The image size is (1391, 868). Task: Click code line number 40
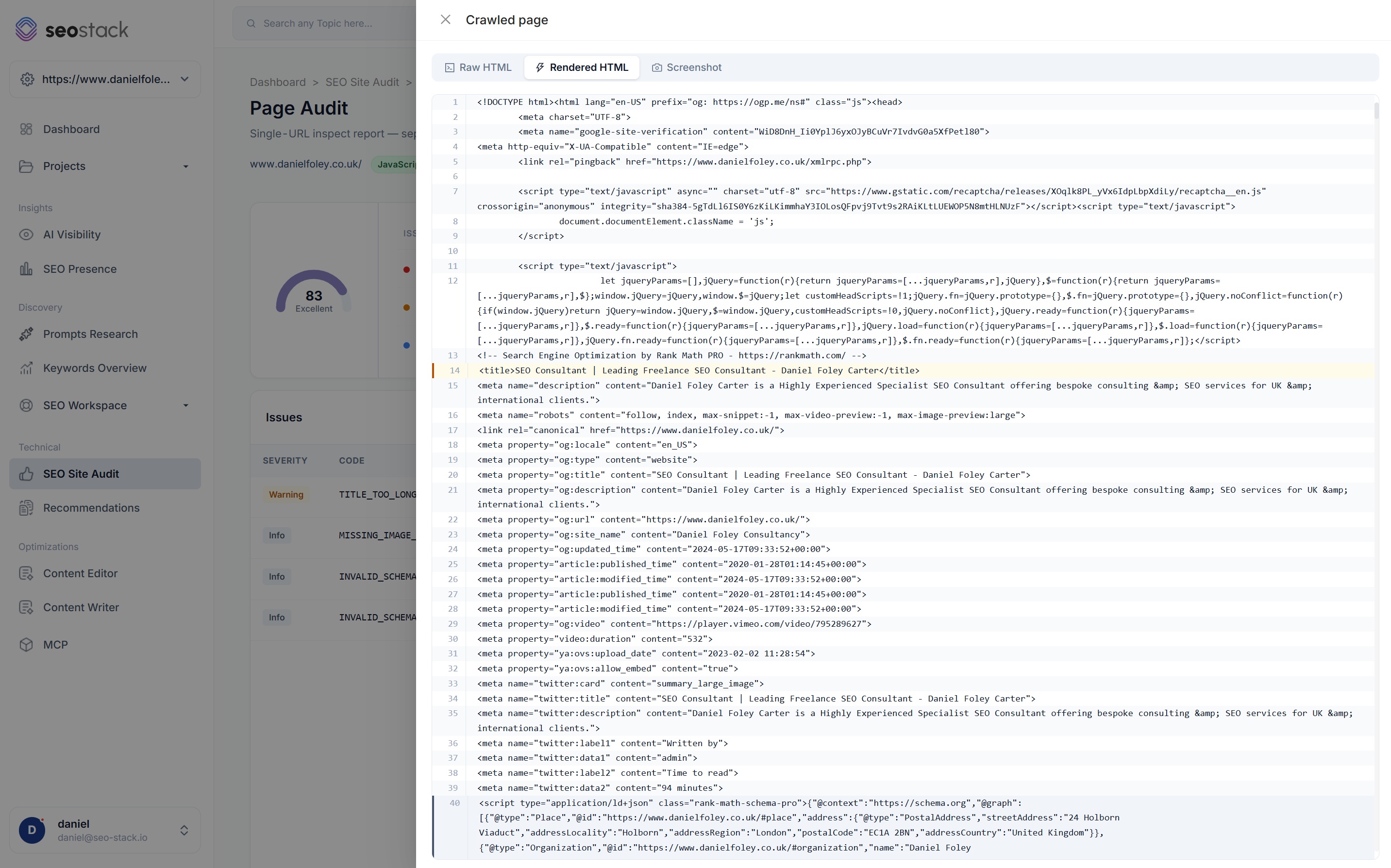(x=454, y=803)
